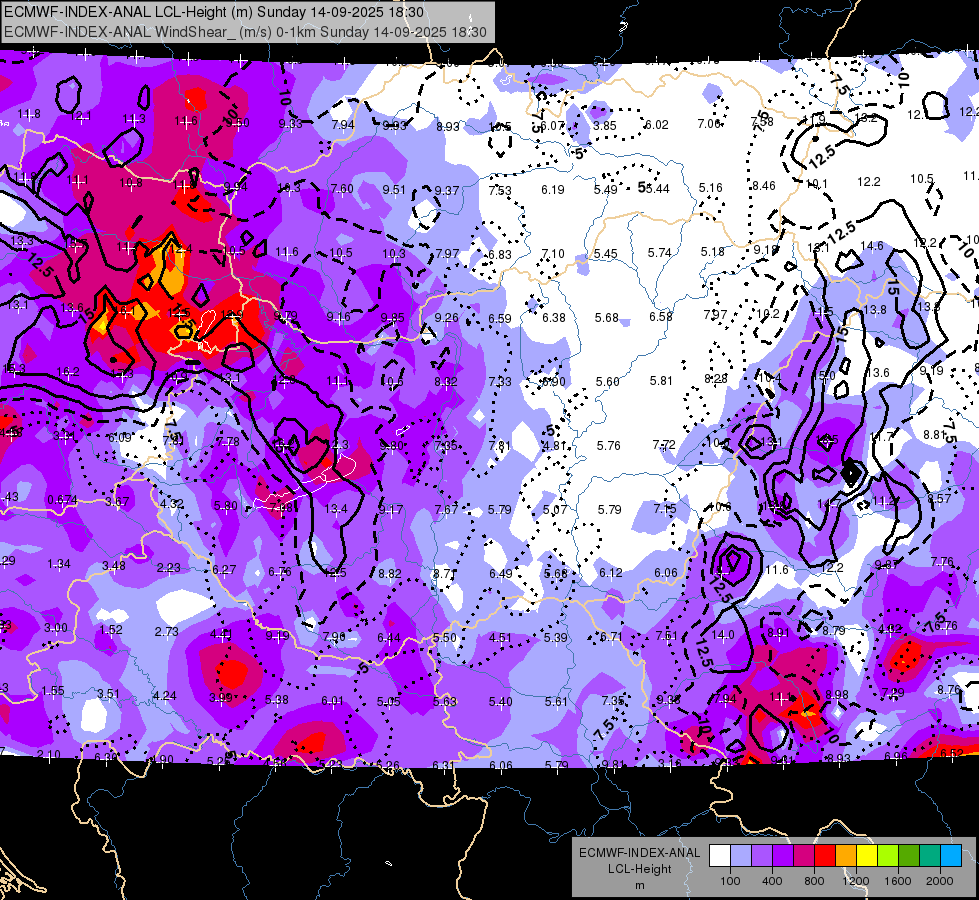This screenshot has width=979, height=900.
Task: Click the wind shear value 14.6
Action: point(872,246)
